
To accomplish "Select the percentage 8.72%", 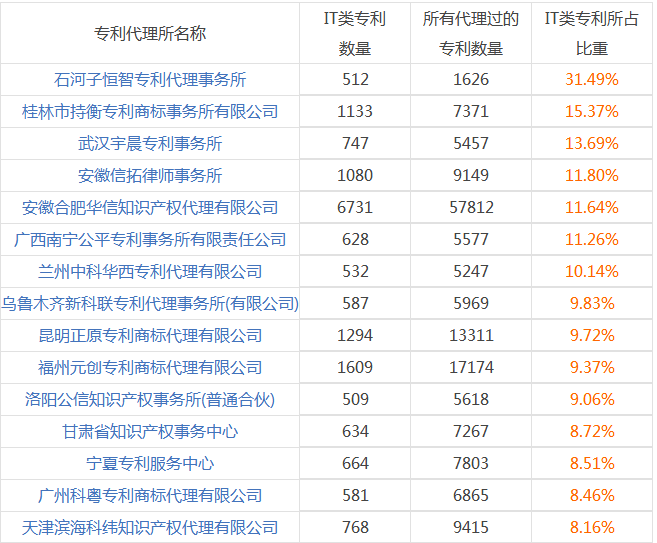I will pos(592,432).
